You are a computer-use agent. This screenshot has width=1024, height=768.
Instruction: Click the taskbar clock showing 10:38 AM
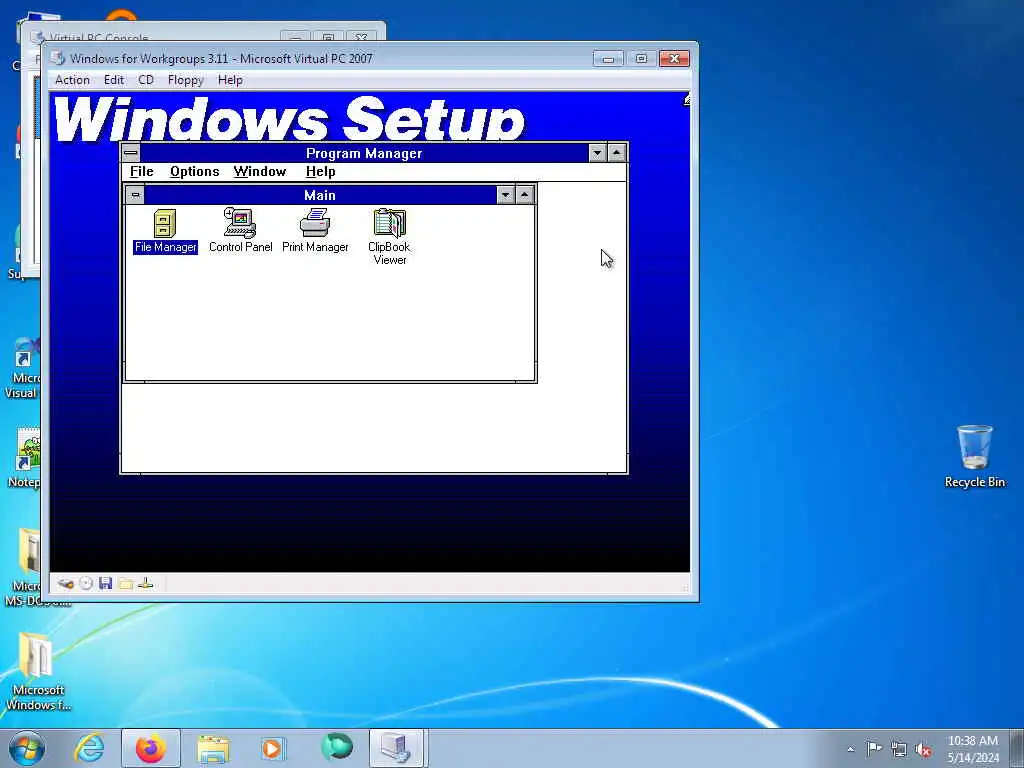(972, 749)
